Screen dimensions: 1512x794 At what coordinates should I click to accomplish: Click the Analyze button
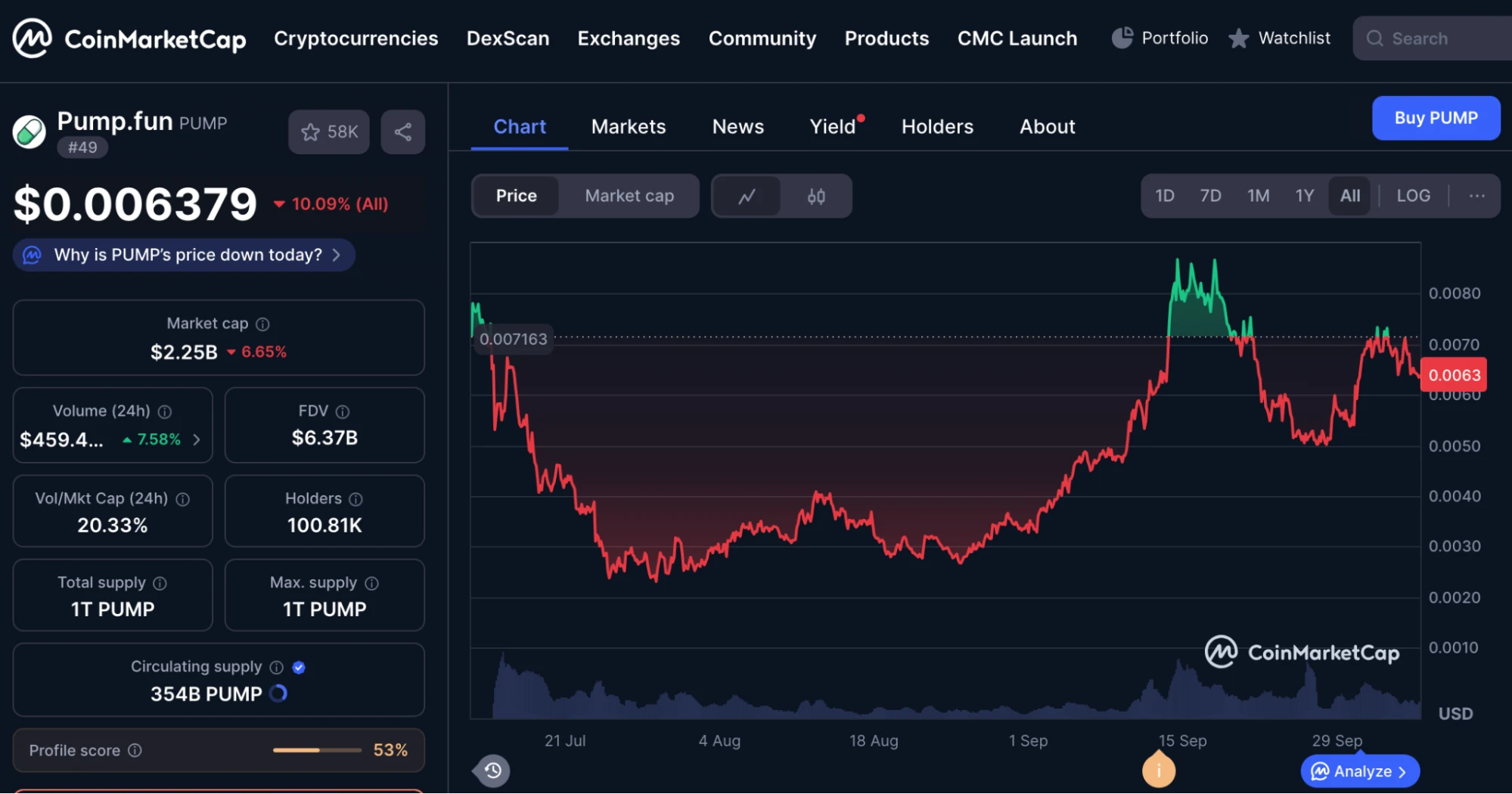click(1359, 771)
